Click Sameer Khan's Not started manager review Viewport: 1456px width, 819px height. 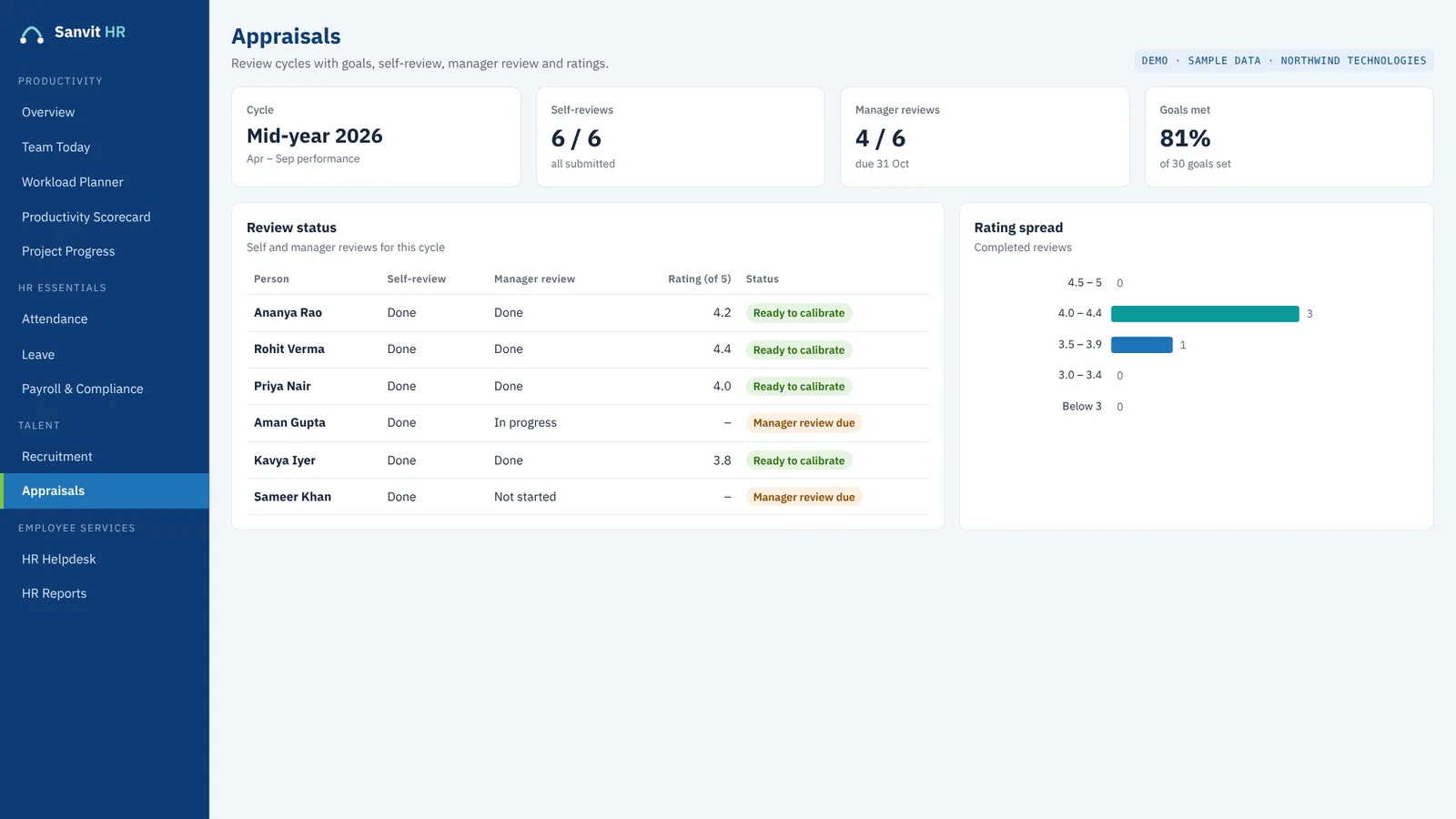(525, 497)
